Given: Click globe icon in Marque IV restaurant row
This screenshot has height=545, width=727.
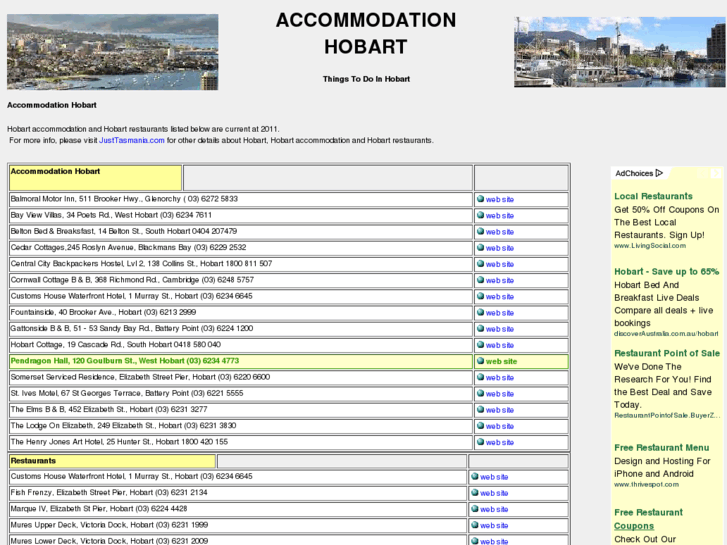Looking at the screenshot, I should 475,509.
